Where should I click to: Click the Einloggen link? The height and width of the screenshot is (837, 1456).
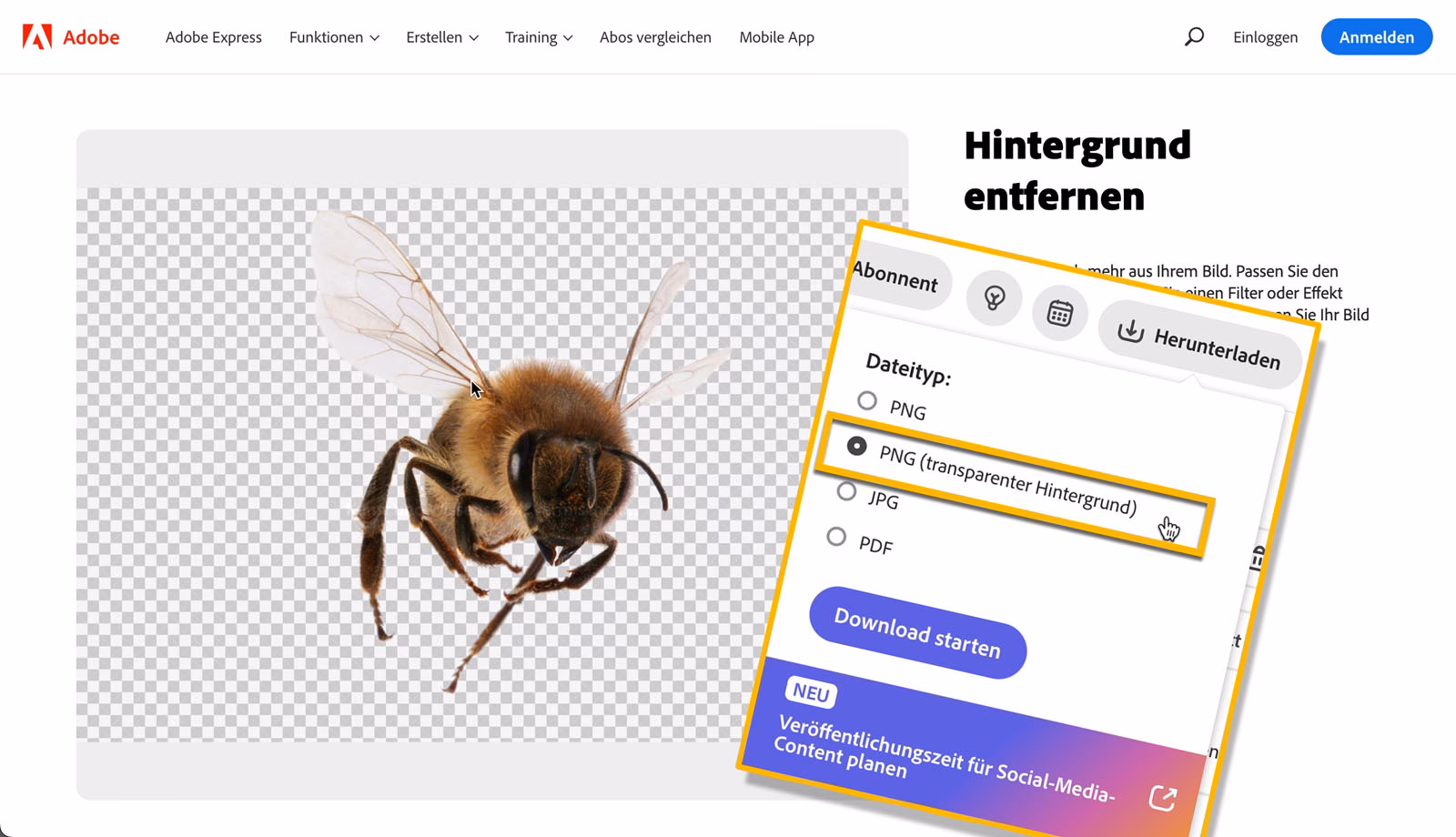coord(1265,37)
